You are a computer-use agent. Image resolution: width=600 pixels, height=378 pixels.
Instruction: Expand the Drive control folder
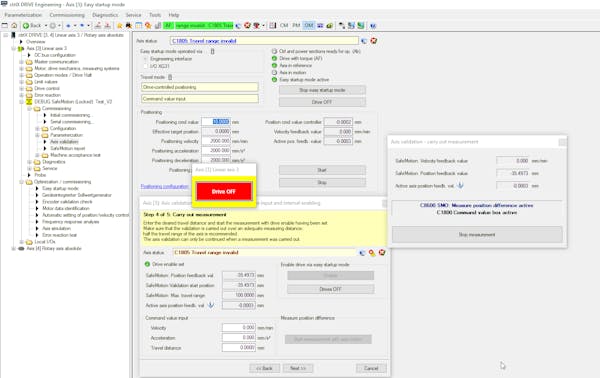(21, 88)
